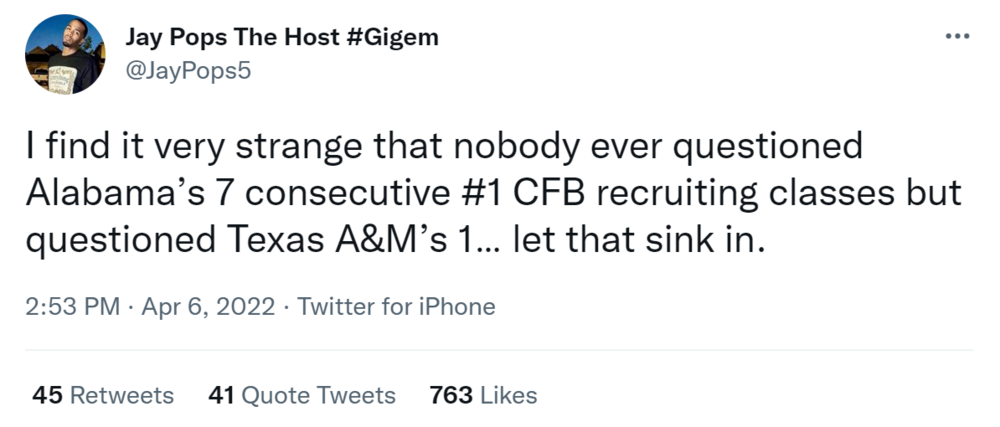Open the tweet's three-dot more options menu
The image size is (1000, 427).
(x=957, y=37)
